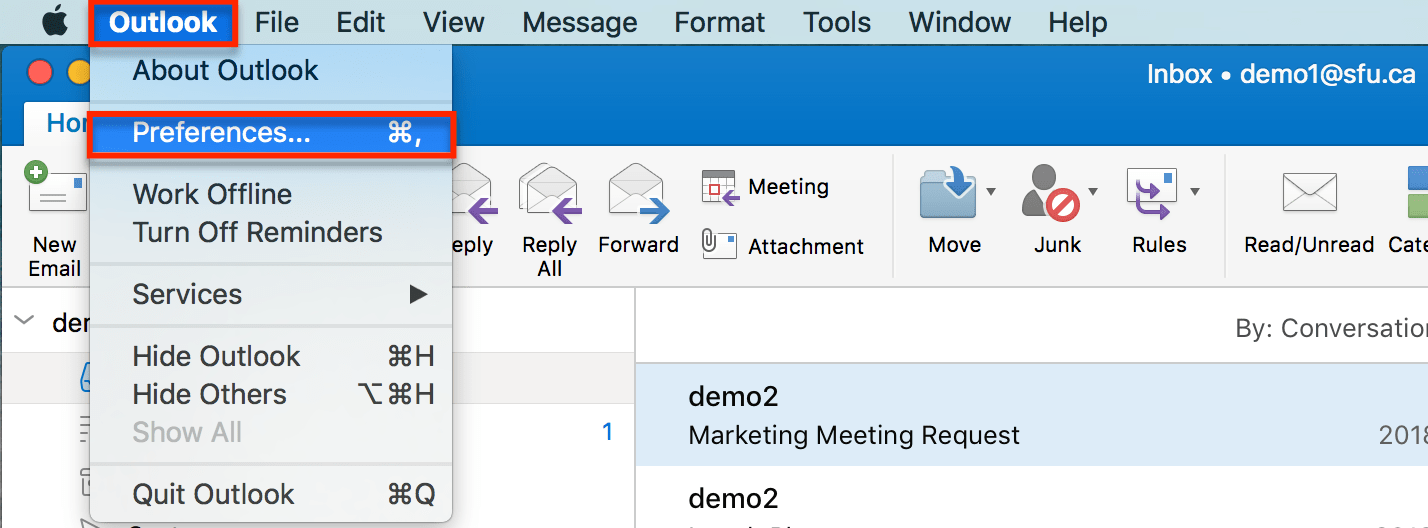Click the Reply All icon
Image resolution: width=1428 pixels, height=528 pixels.
(x=550, y=193)
